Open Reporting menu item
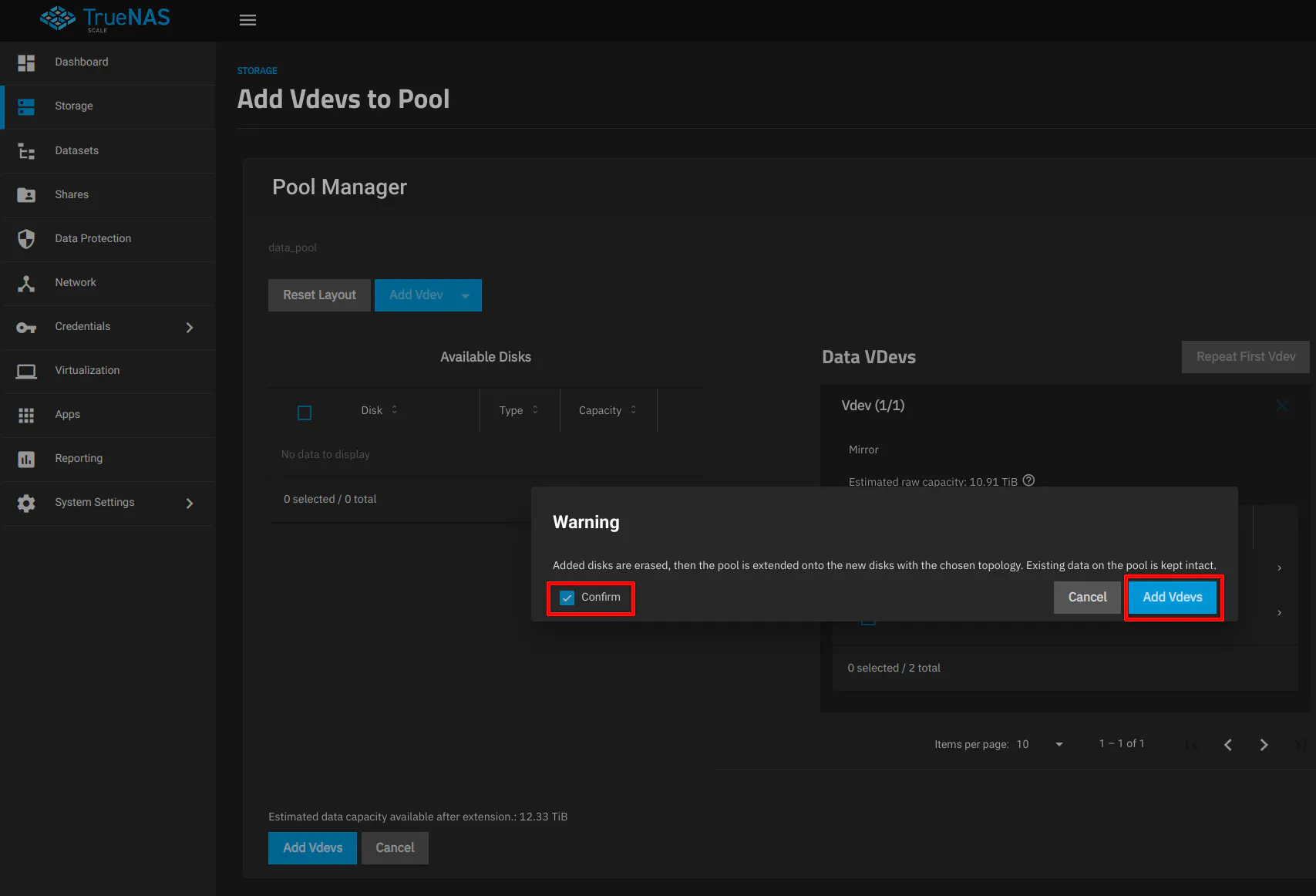The height and width of the screenshot is (896, 1316). pos(109,459)
